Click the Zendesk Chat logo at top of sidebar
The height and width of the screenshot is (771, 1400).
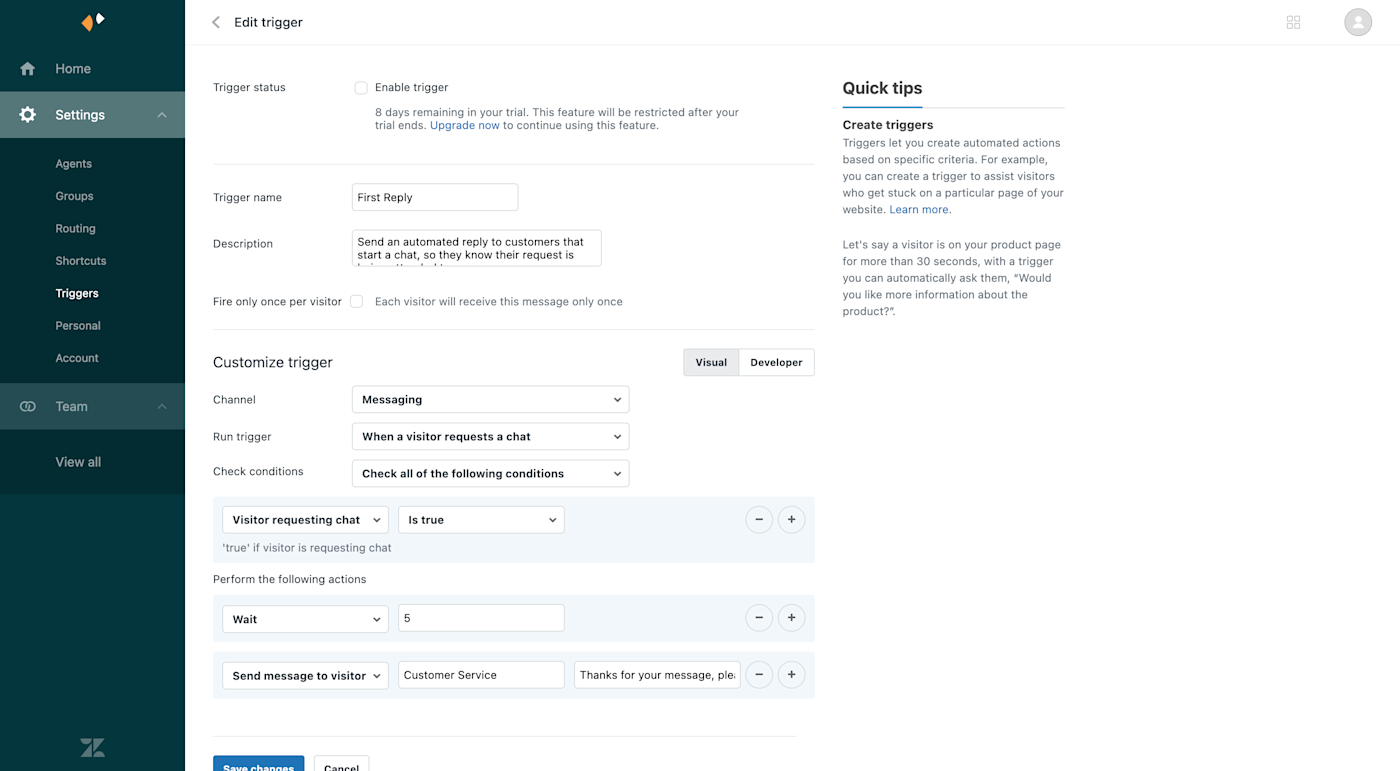(93, 22)
